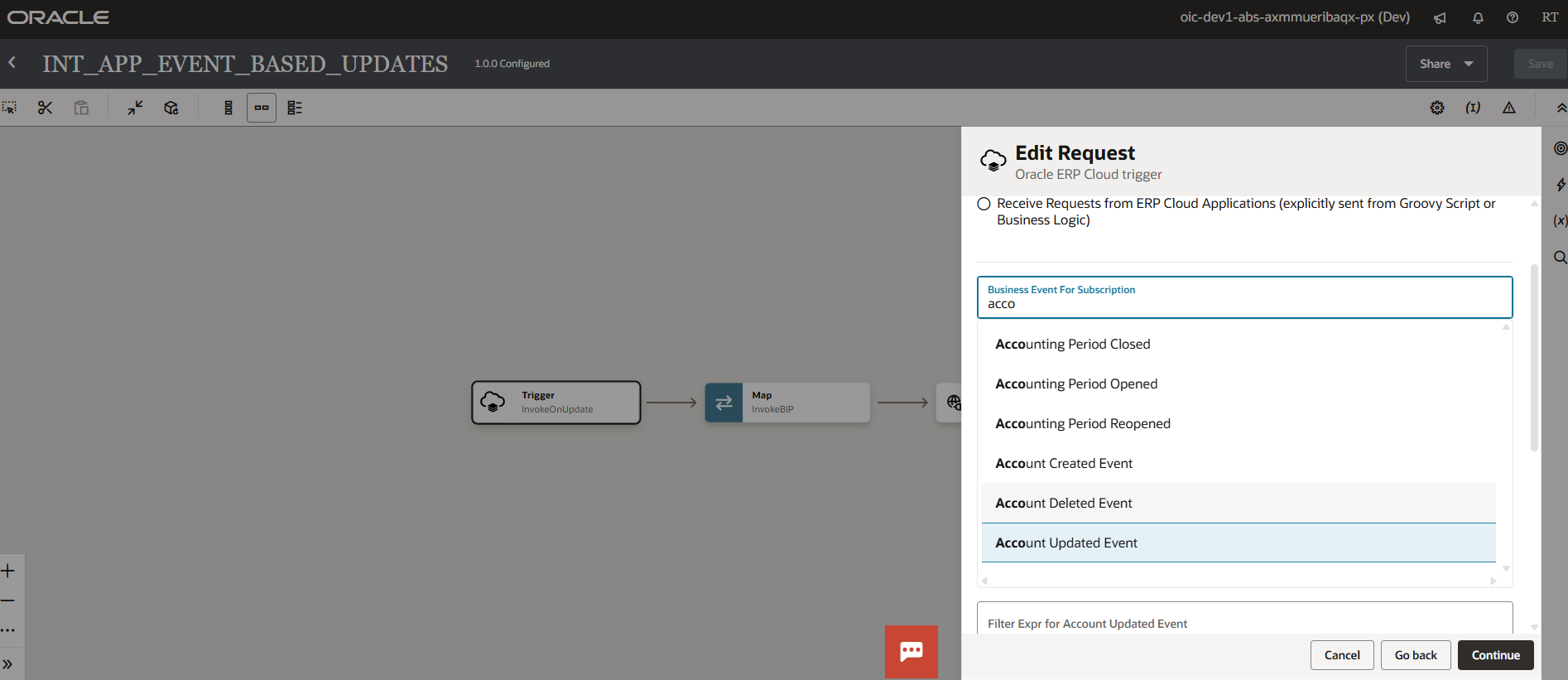Choose Account Deleted Event option
The image size is (1568, 680).
[x=1239, y=503]
